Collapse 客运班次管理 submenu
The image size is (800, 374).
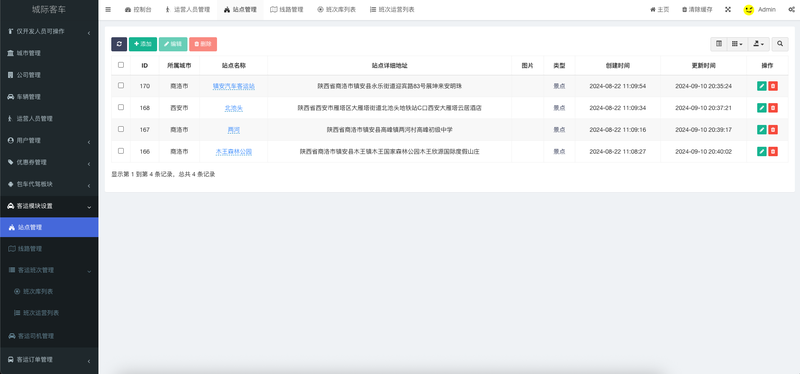coord(49,270)
